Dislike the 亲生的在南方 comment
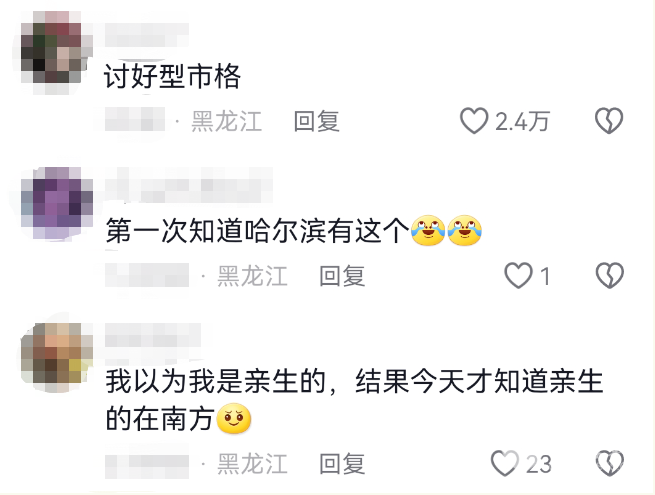The image size is (655, 495). (x=609, y=463)
